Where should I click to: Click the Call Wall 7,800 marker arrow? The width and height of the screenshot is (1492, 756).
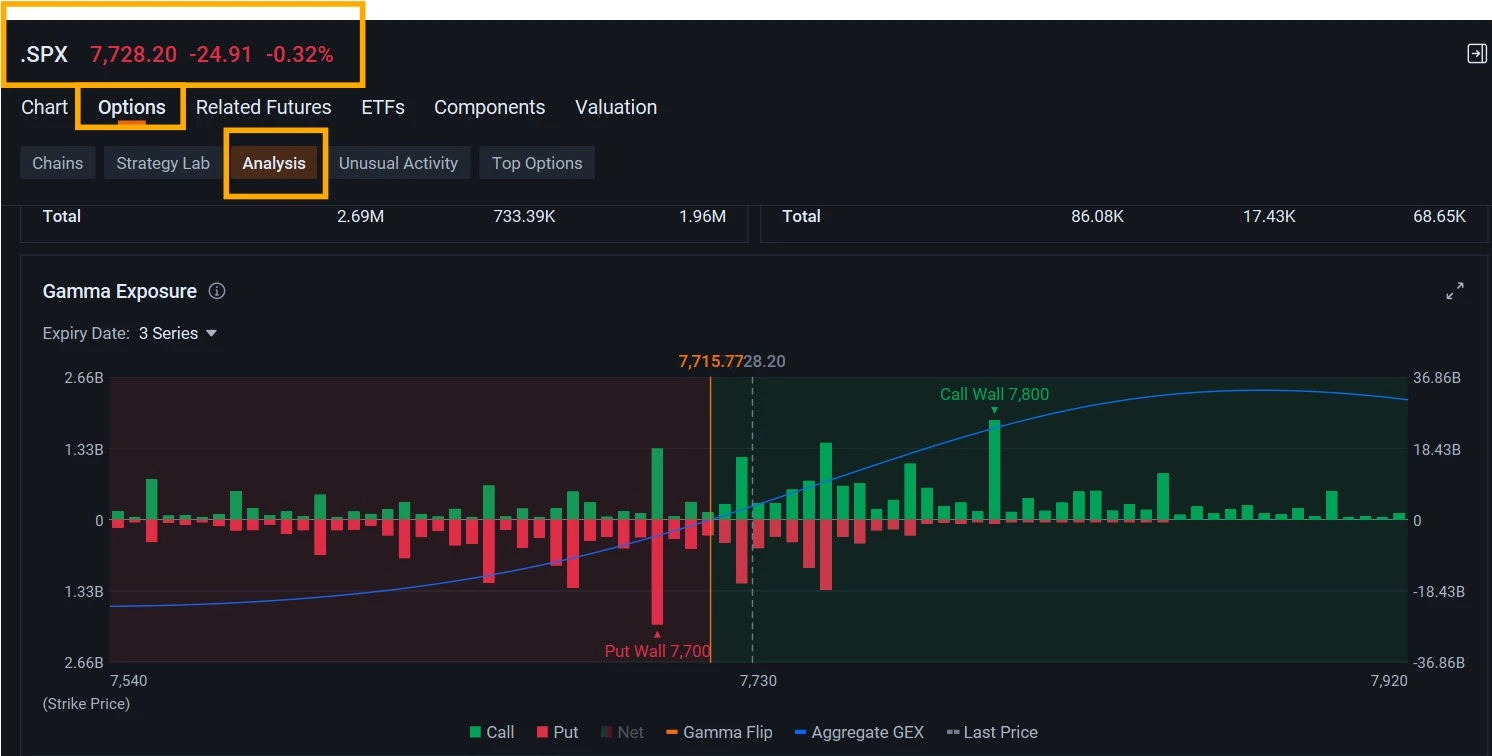[994, 410]
